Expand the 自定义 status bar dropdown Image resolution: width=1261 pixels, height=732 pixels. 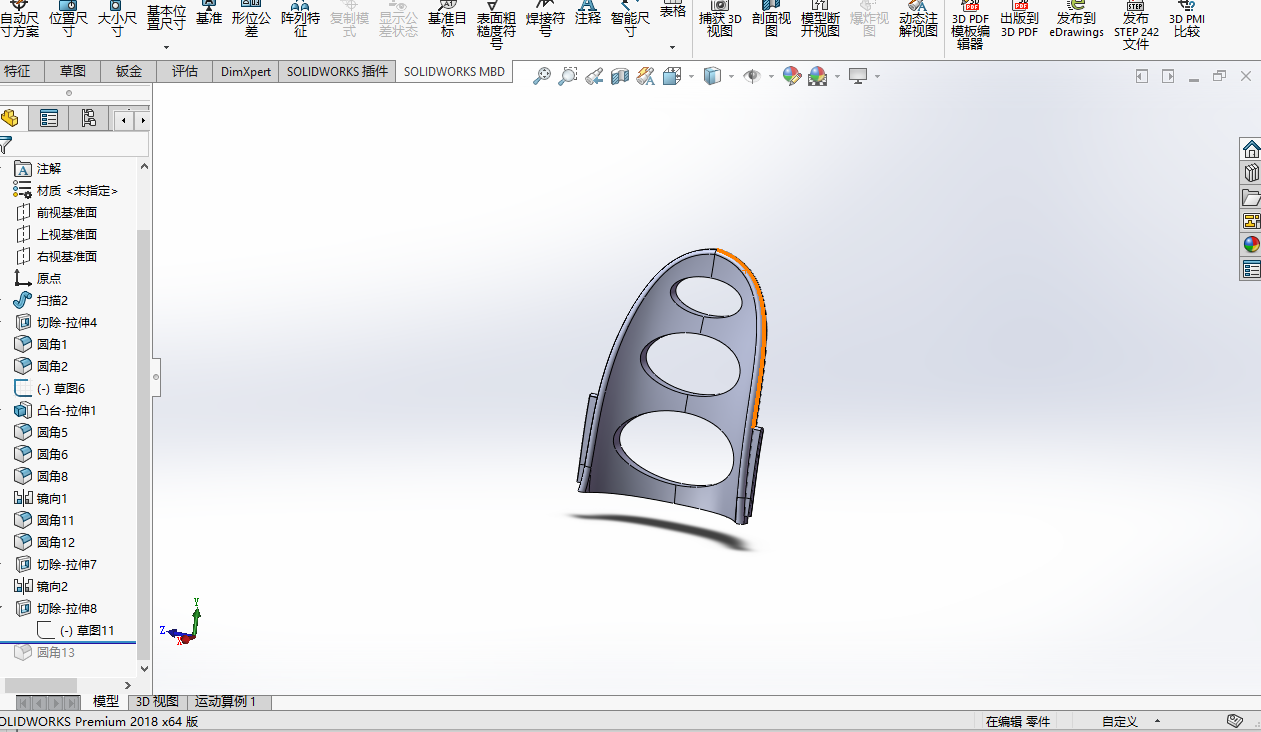(x=1157, y=721)
